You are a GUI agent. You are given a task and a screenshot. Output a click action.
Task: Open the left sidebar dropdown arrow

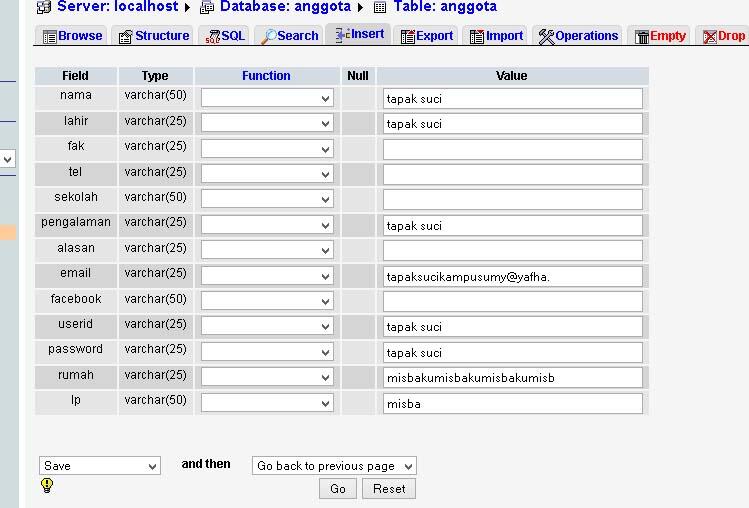coord(7,159)
